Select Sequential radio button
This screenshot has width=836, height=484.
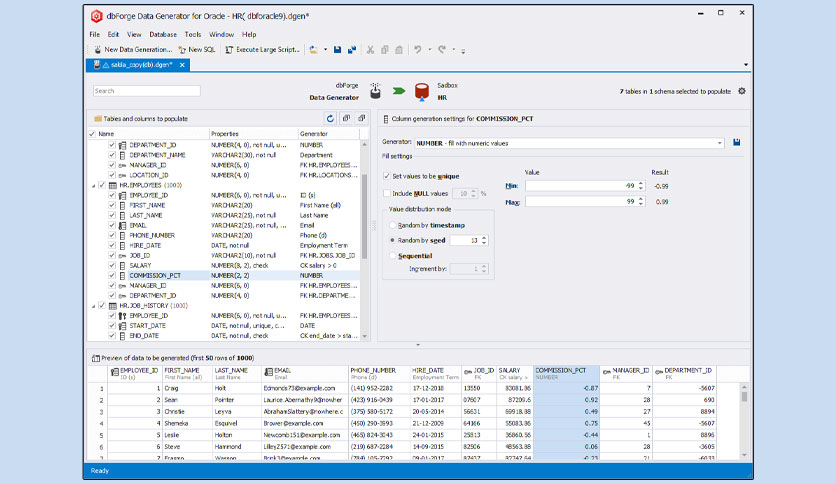[393, 256]
